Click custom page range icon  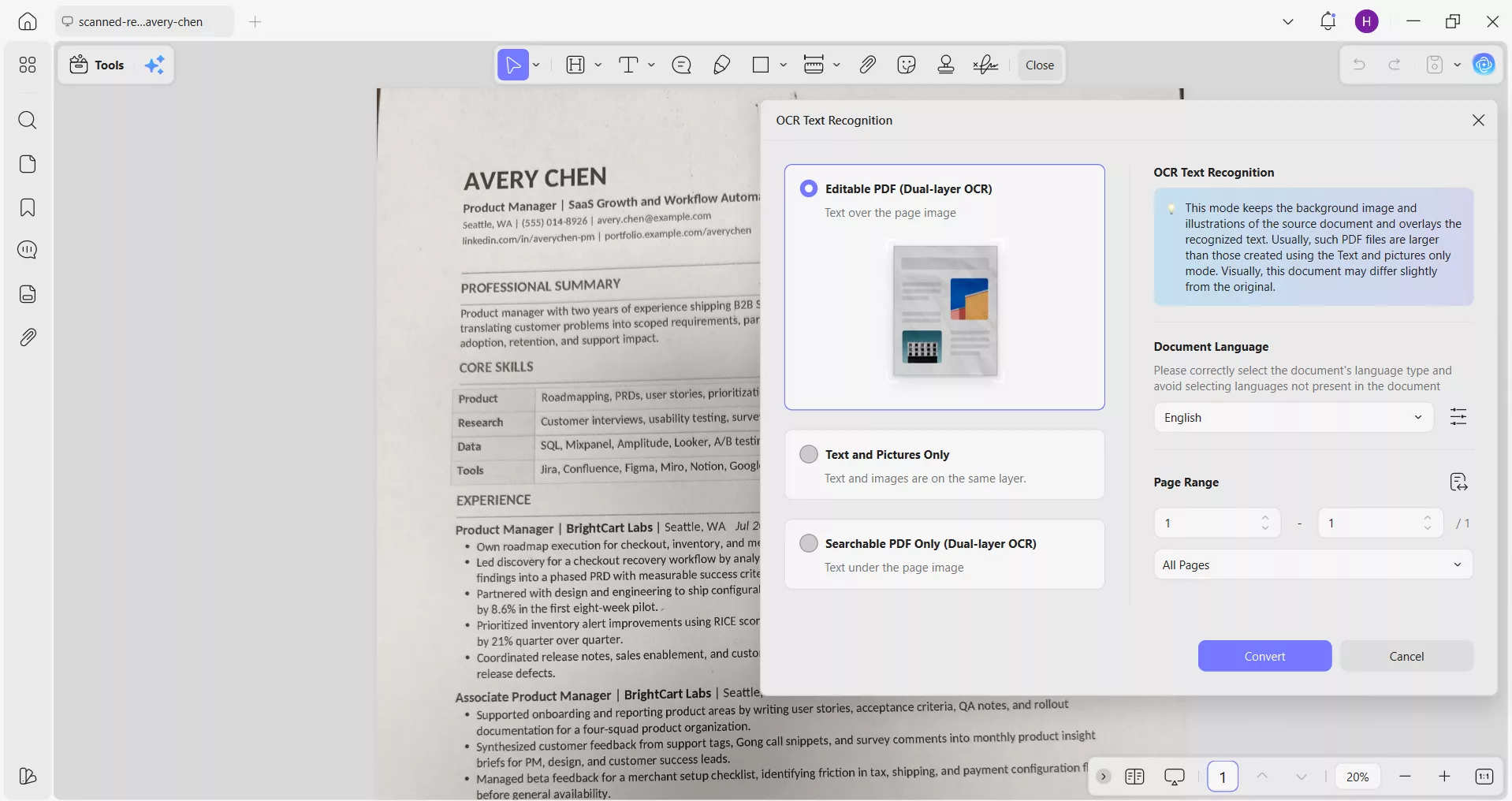click(x=1458, y=482)
